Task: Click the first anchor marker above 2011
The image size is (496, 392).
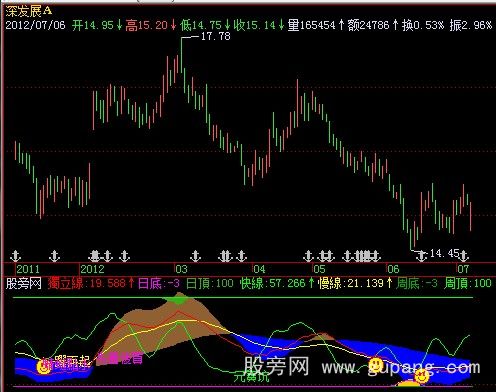Action: tap(15, 256)
